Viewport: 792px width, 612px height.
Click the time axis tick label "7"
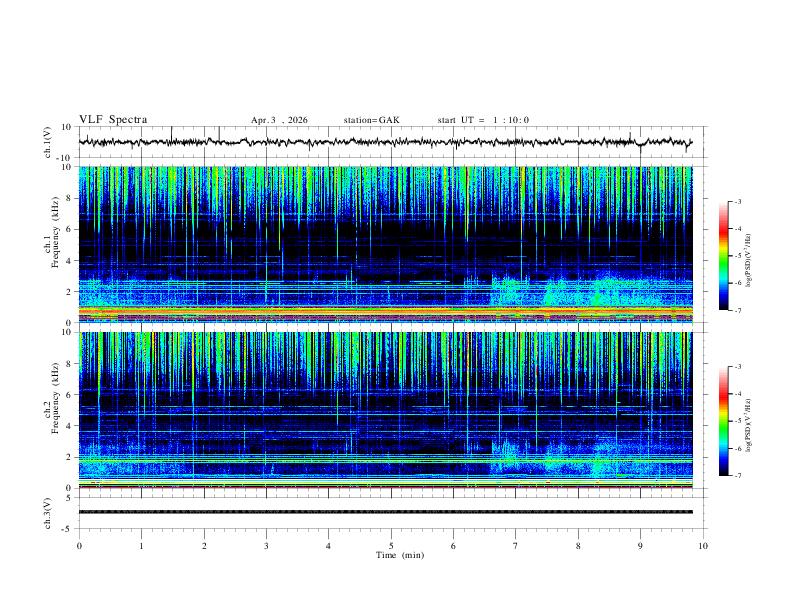click(x=516, y=546)
